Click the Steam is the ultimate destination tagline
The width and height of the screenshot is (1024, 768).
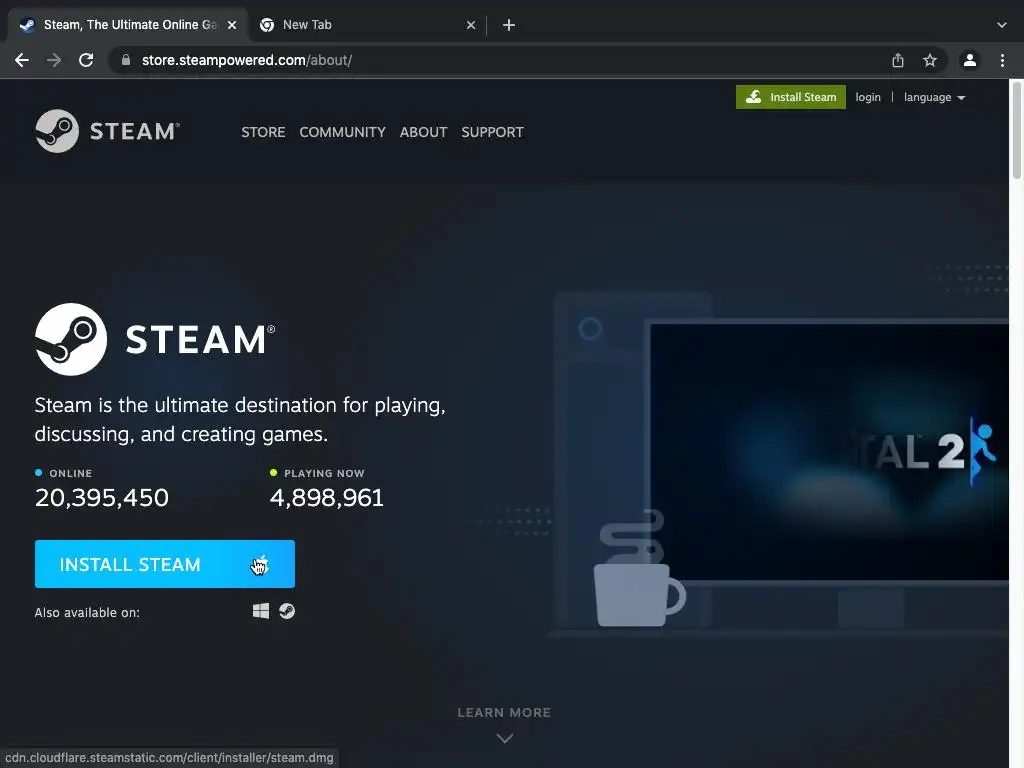point(240,419)
